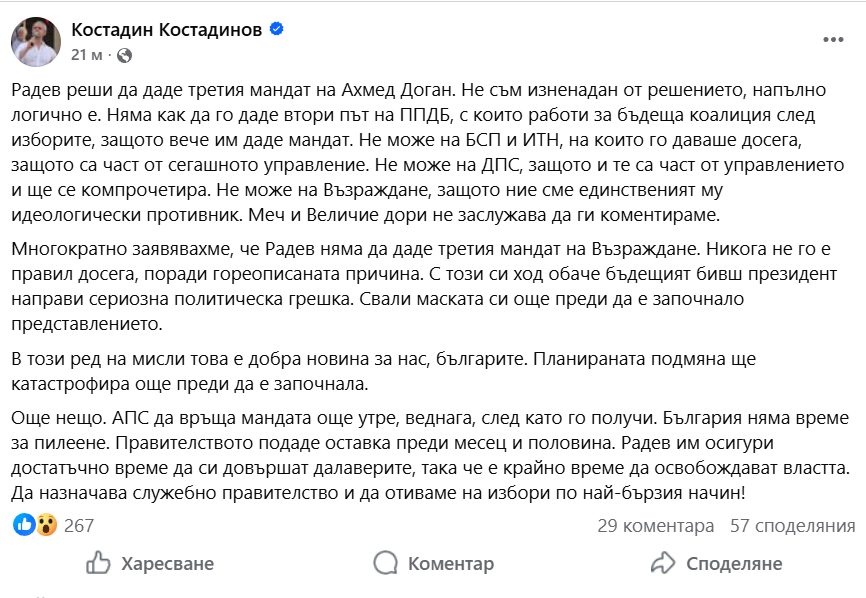
Task: Open the post options three-dots menu
Action: 832,39
